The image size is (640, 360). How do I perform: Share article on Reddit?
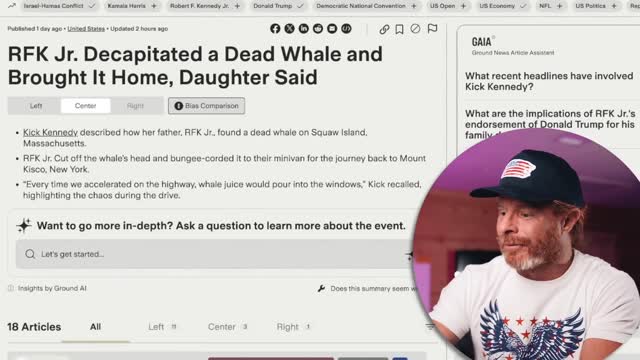[x=318, y=29]
